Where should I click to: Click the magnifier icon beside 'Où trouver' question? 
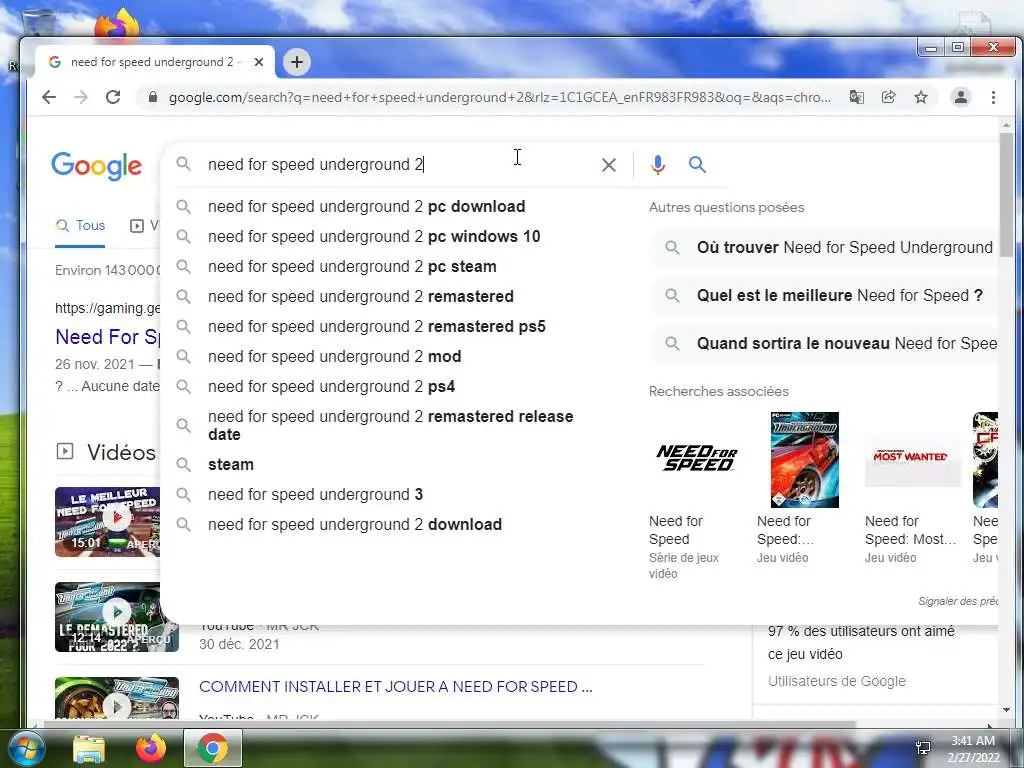coord(672,248)
